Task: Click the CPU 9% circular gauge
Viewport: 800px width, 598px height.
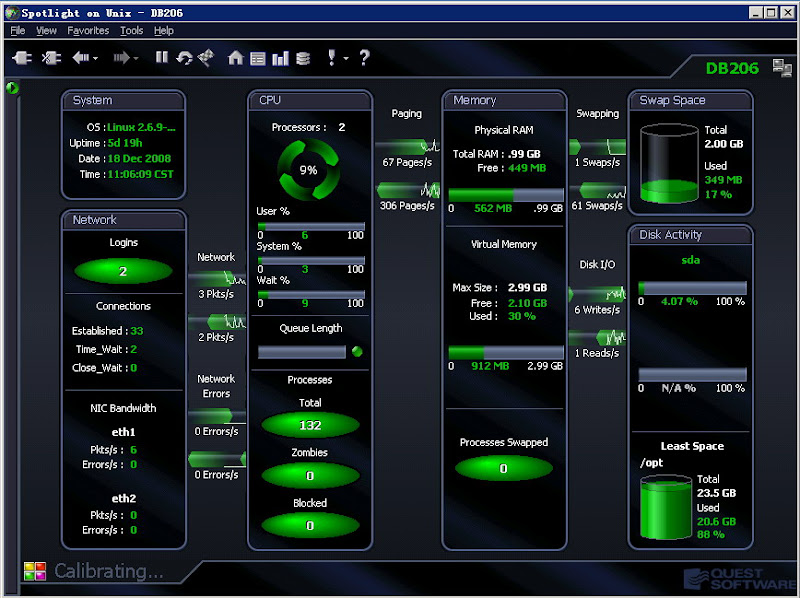Action: click(309, 170)
